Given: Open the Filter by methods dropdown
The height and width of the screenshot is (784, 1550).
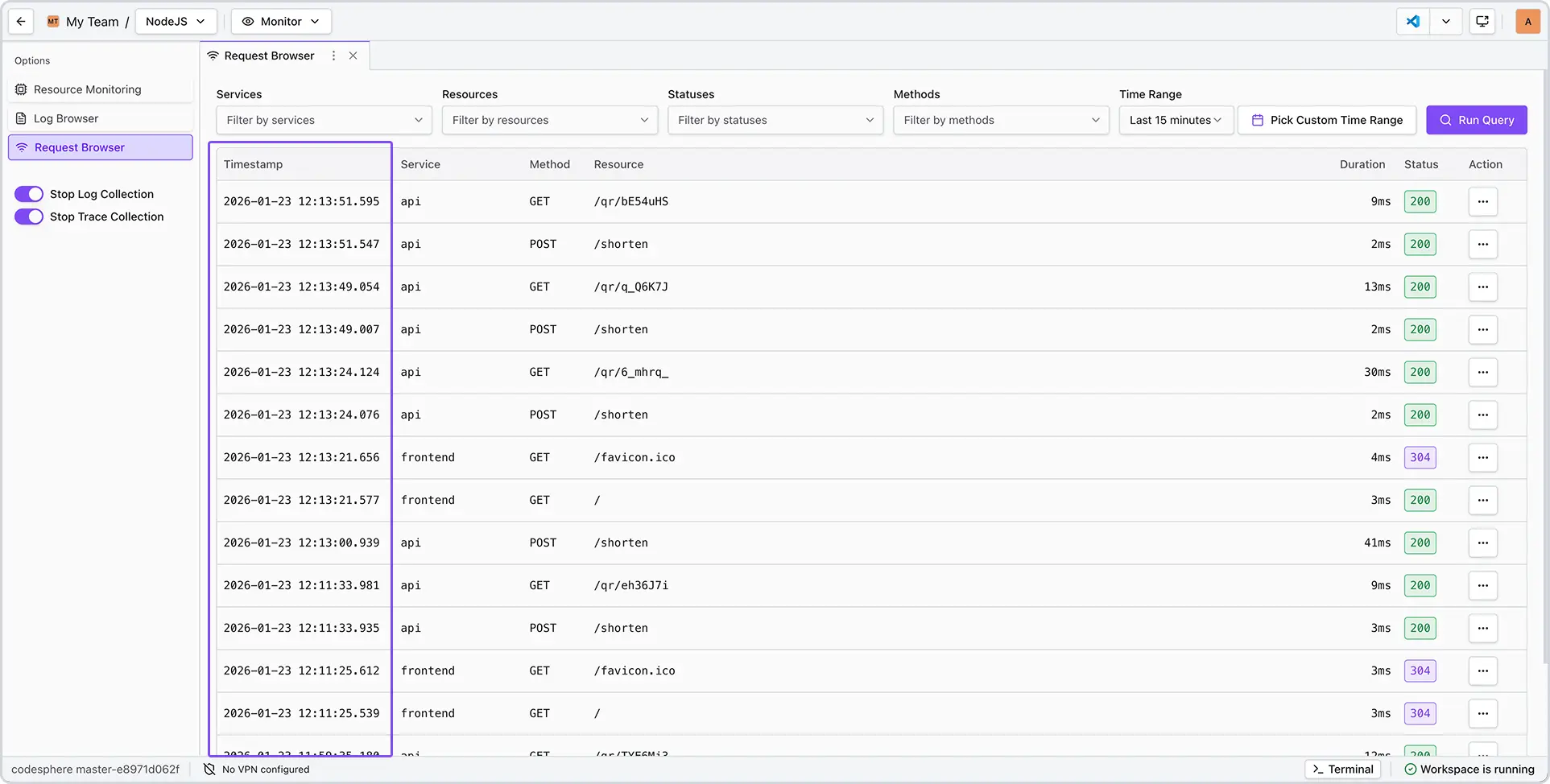Looking at the screenshot, I should tap(1000, 120).
